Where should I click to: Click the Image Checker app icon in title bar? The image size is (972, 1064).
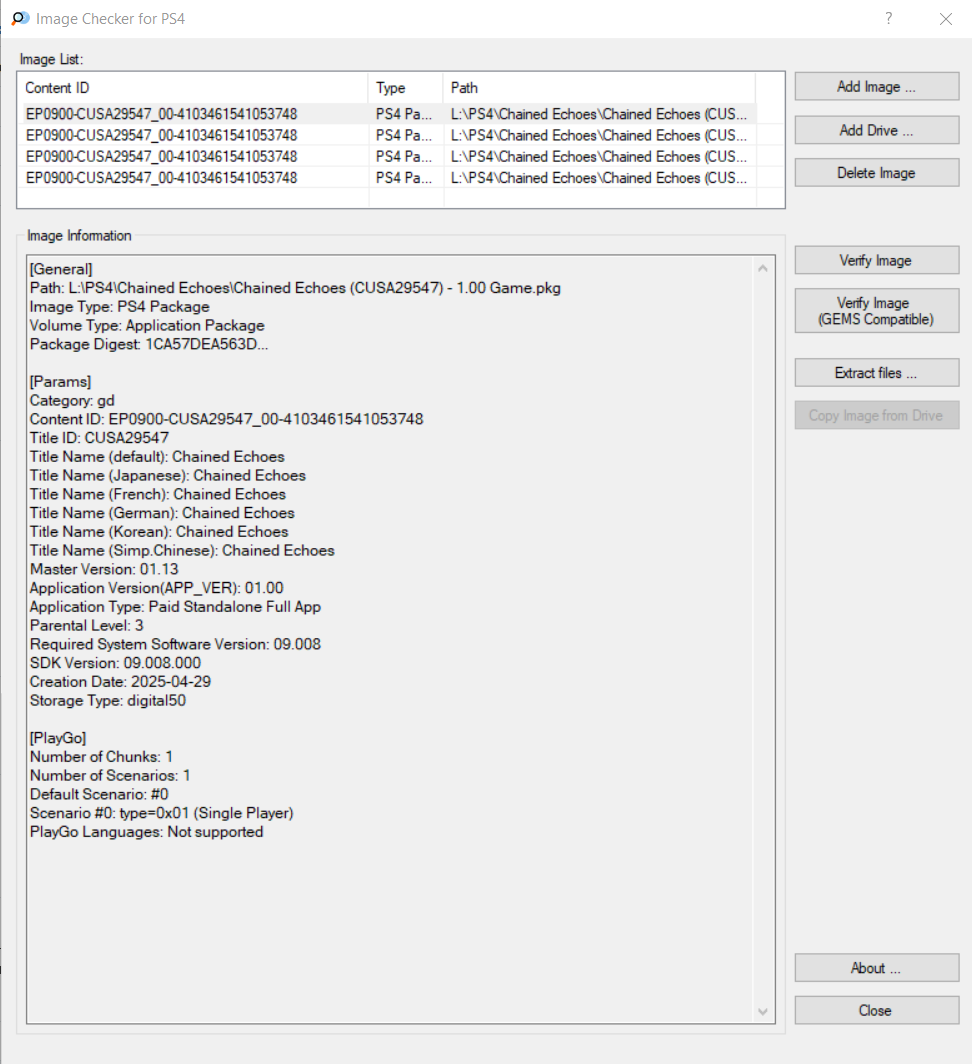click(20, 18)
